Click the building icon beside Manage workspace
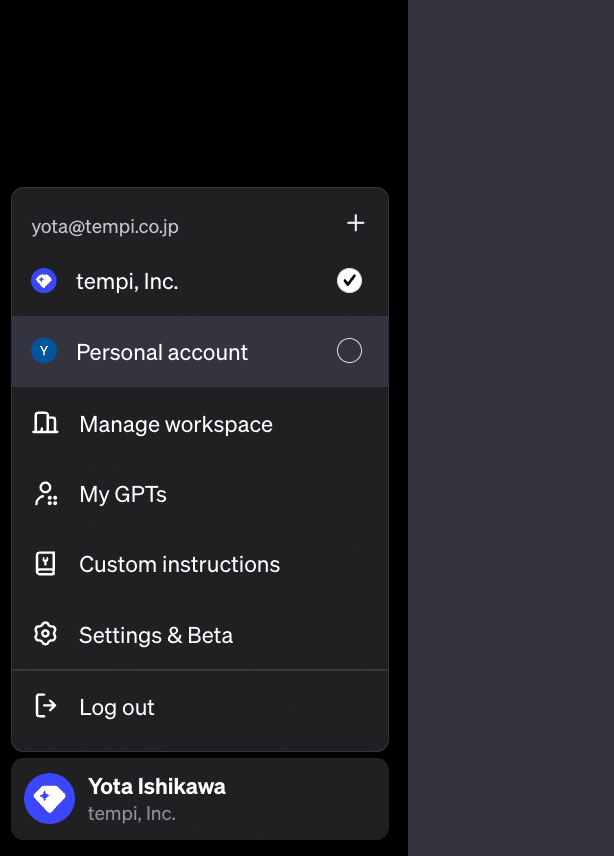Image resolution: width=614 pixels, height=856 pixels. coord(45,423)
